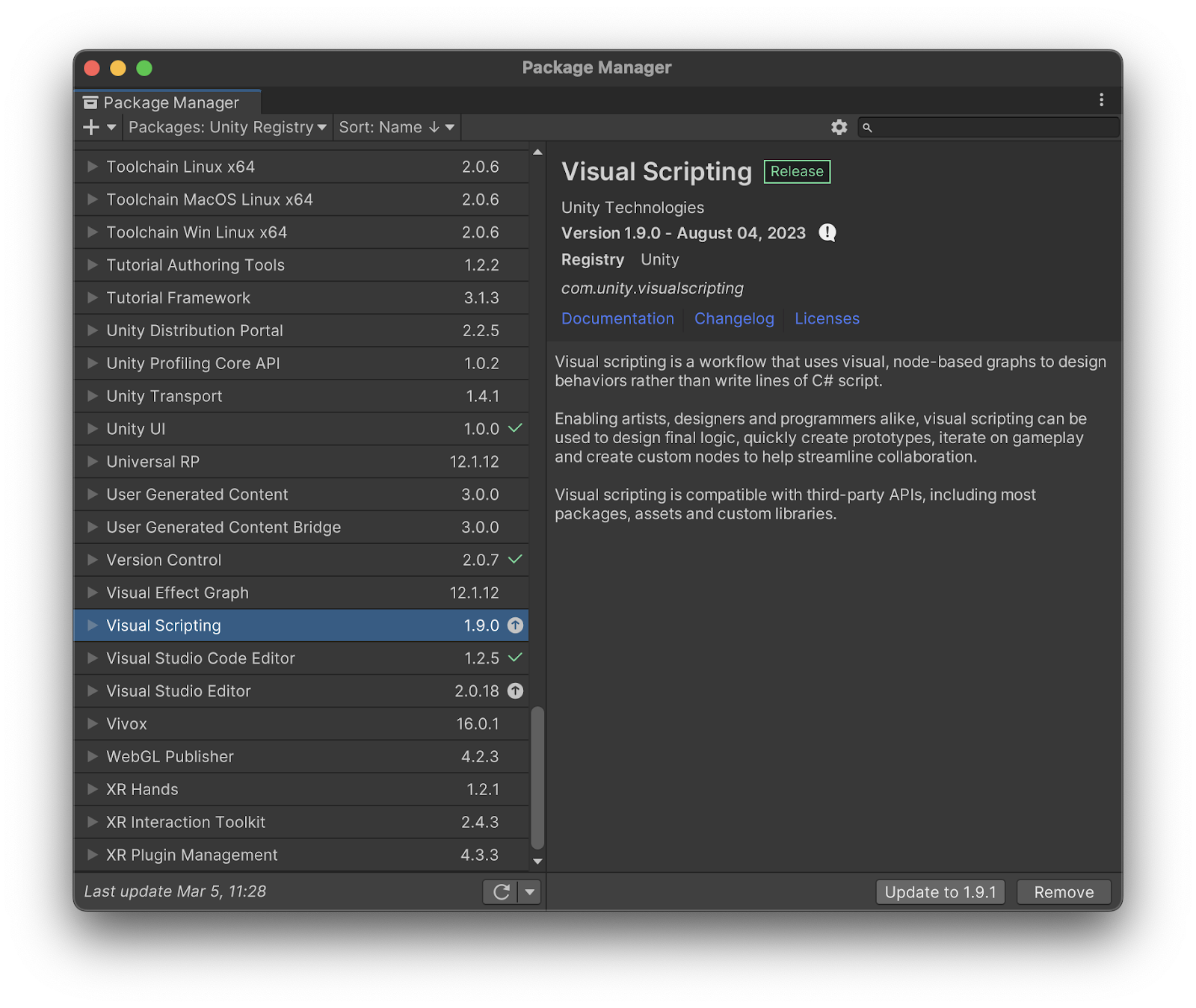
Task: Select the User Generated Content package
Action: (x=301, y=495)
